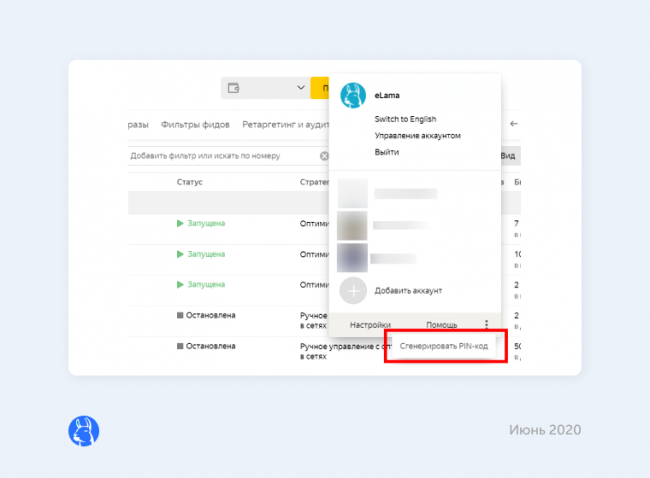Switch to Ретаргетинг и аудитории tab

click(282, 125)
